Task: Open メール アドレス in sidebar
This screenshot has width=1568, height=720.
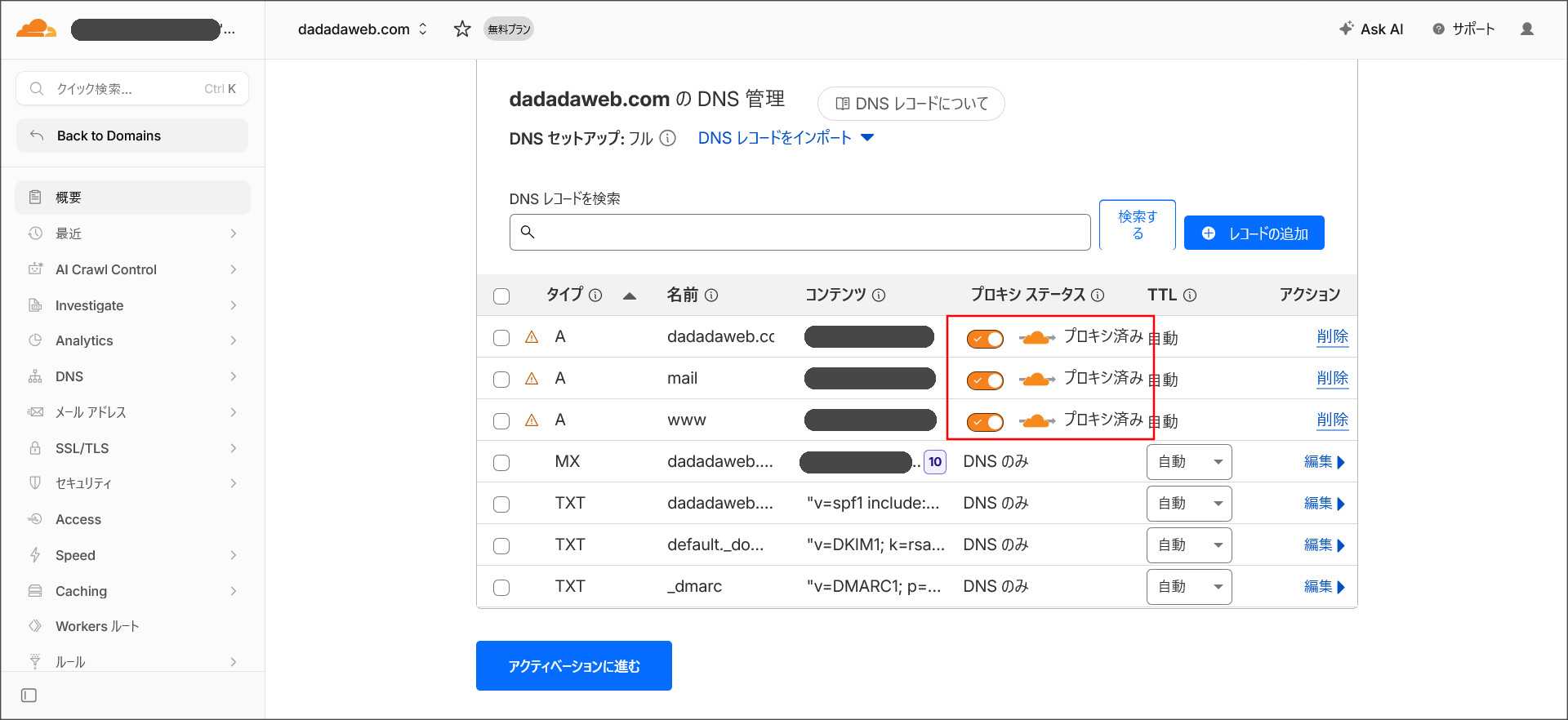Action: pos(132,412)
